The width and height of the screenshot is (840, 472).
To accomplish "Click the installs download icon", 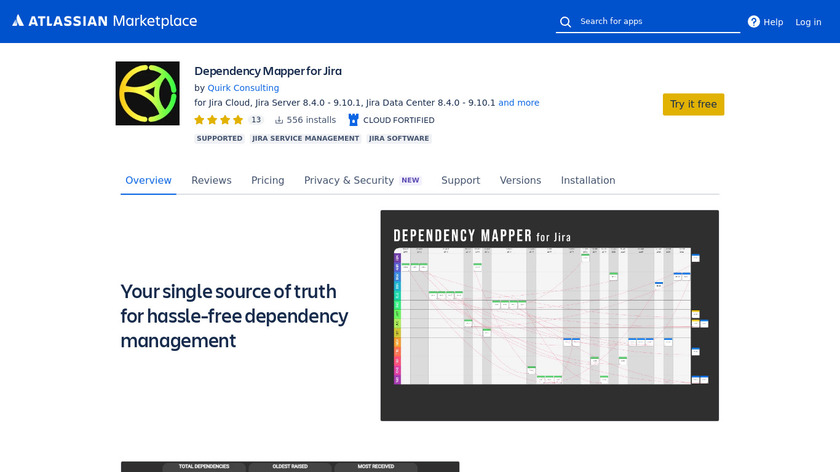I will (279, 120).
